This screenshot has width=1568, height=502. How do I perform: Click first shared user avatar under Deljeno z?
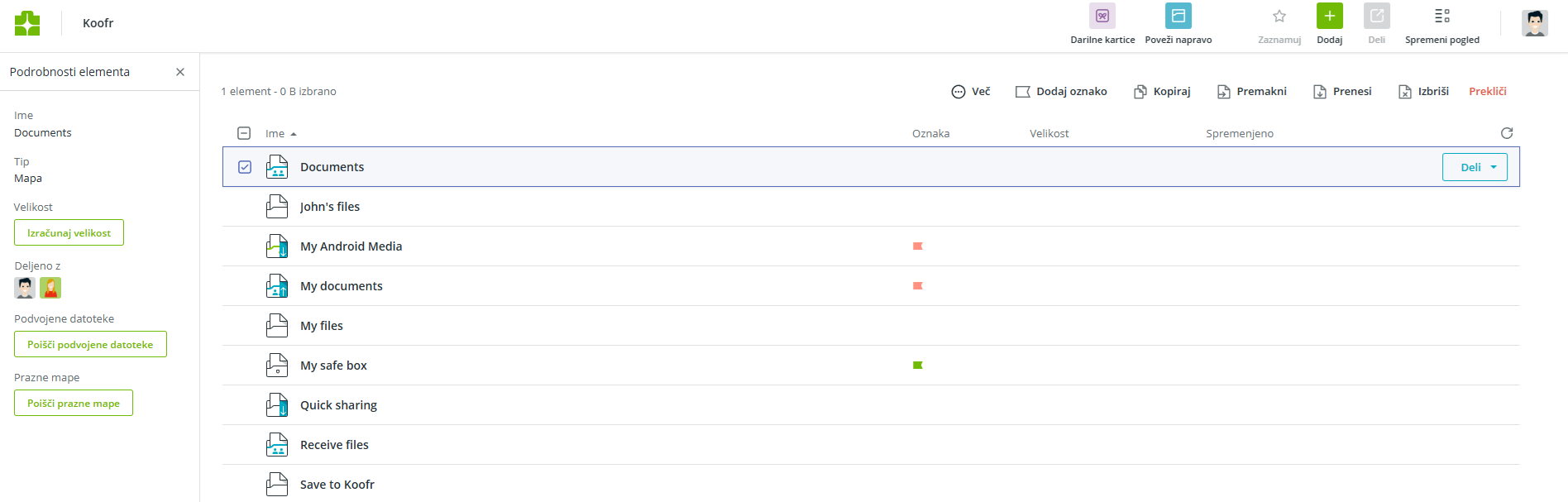[x=25, y=288]
